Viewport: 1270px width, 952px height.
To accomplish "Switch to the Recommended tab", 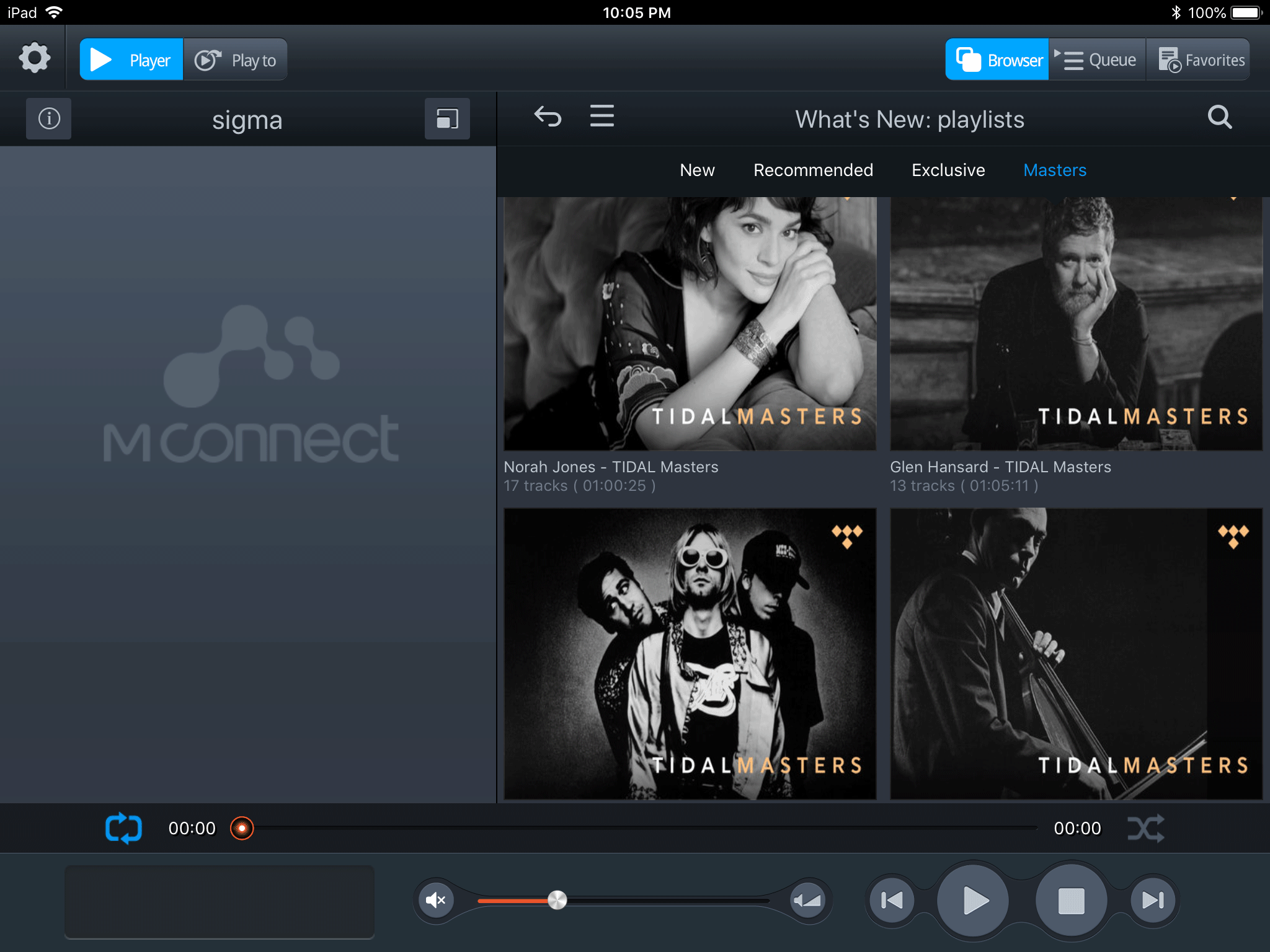I will click(x=813, y=170).
